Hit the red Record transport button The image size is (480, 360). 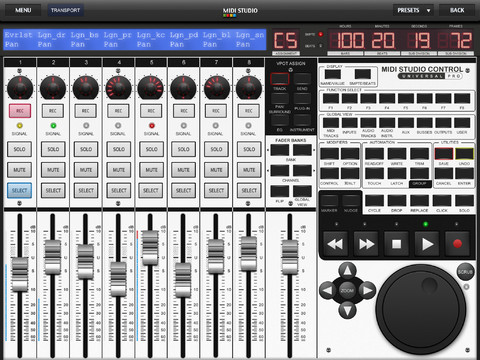coord(457,244)
